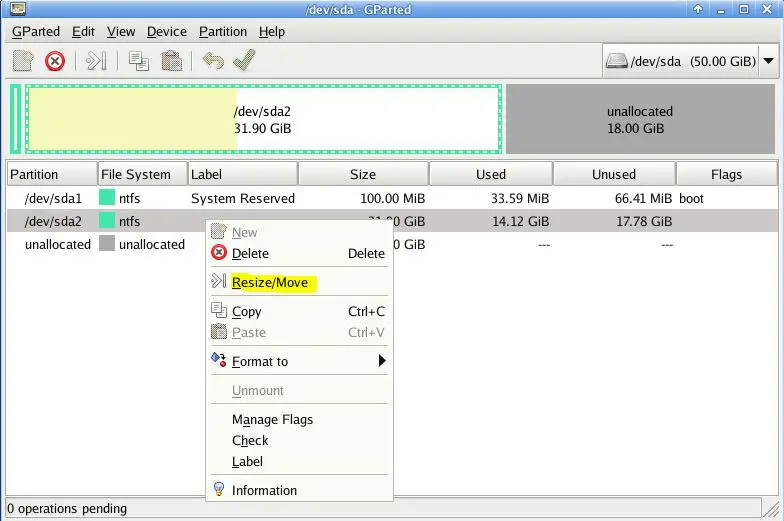Click the red delete icon in context menu
Image resolution: width=784 pixels, height=521 pixels.
pos(219,252)
